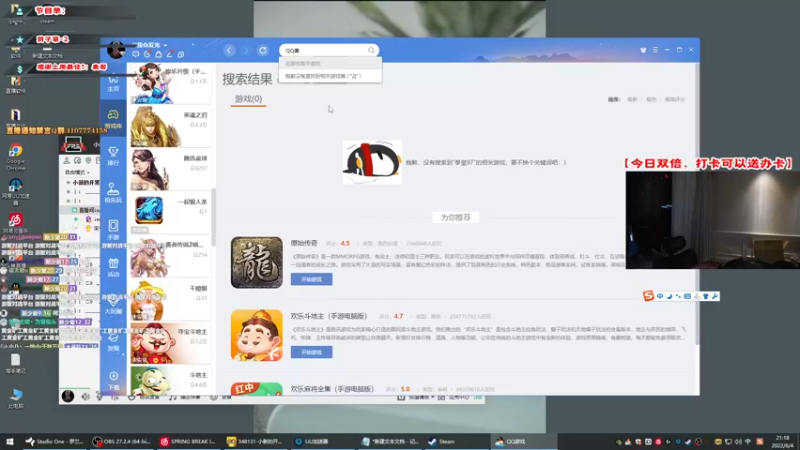
Task: Open 欢乐麻将全集（手游电脑版）title link
Action: point(332,389)
